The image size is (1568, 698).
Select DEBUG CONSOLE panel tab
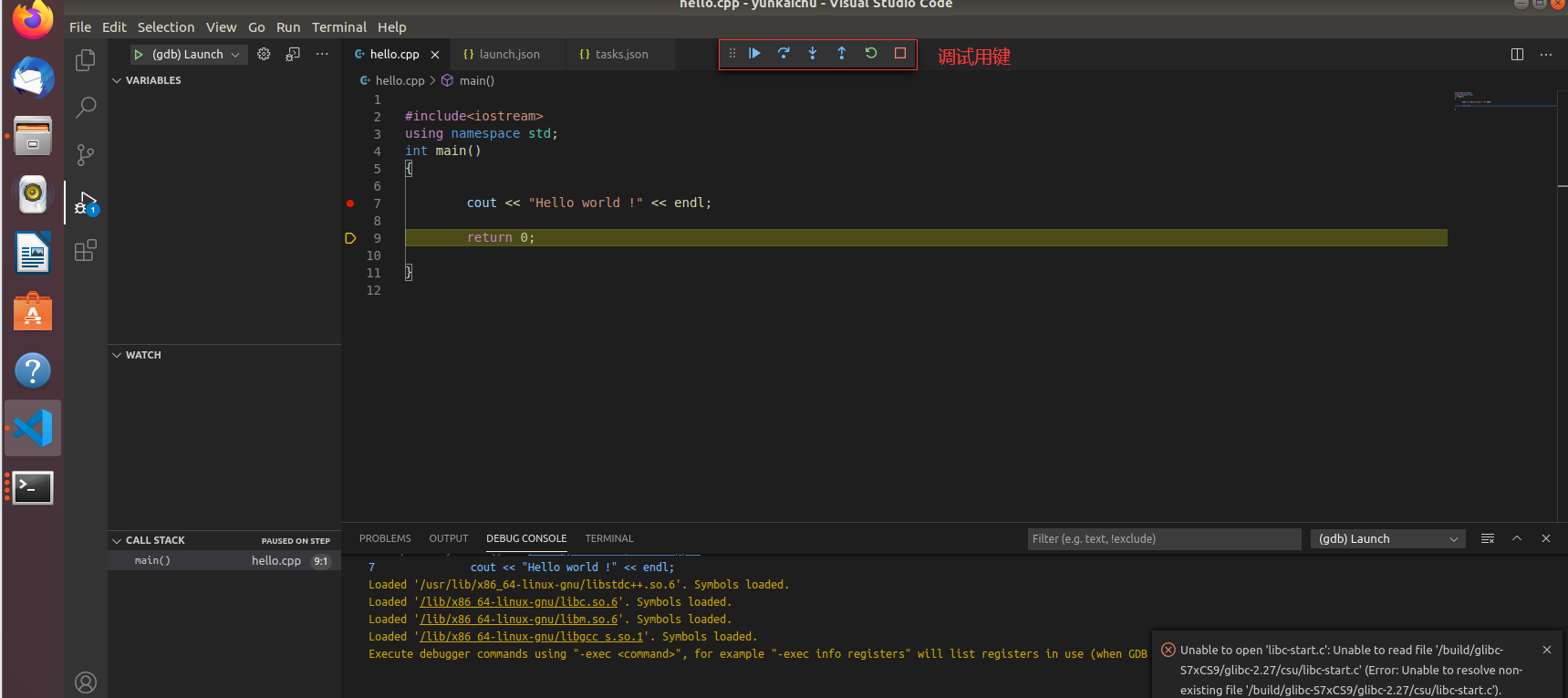[526, 538]
